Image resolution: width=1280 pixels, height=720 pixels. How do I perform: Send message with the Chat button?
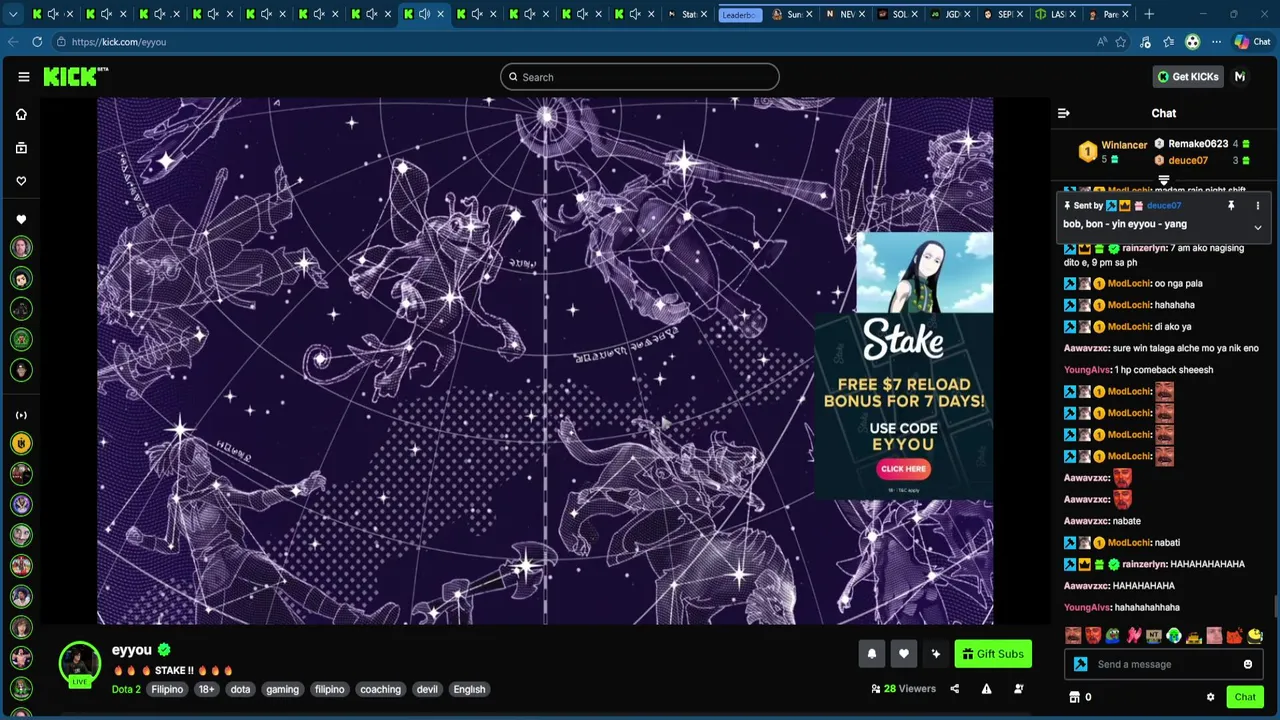point(1245,697)
